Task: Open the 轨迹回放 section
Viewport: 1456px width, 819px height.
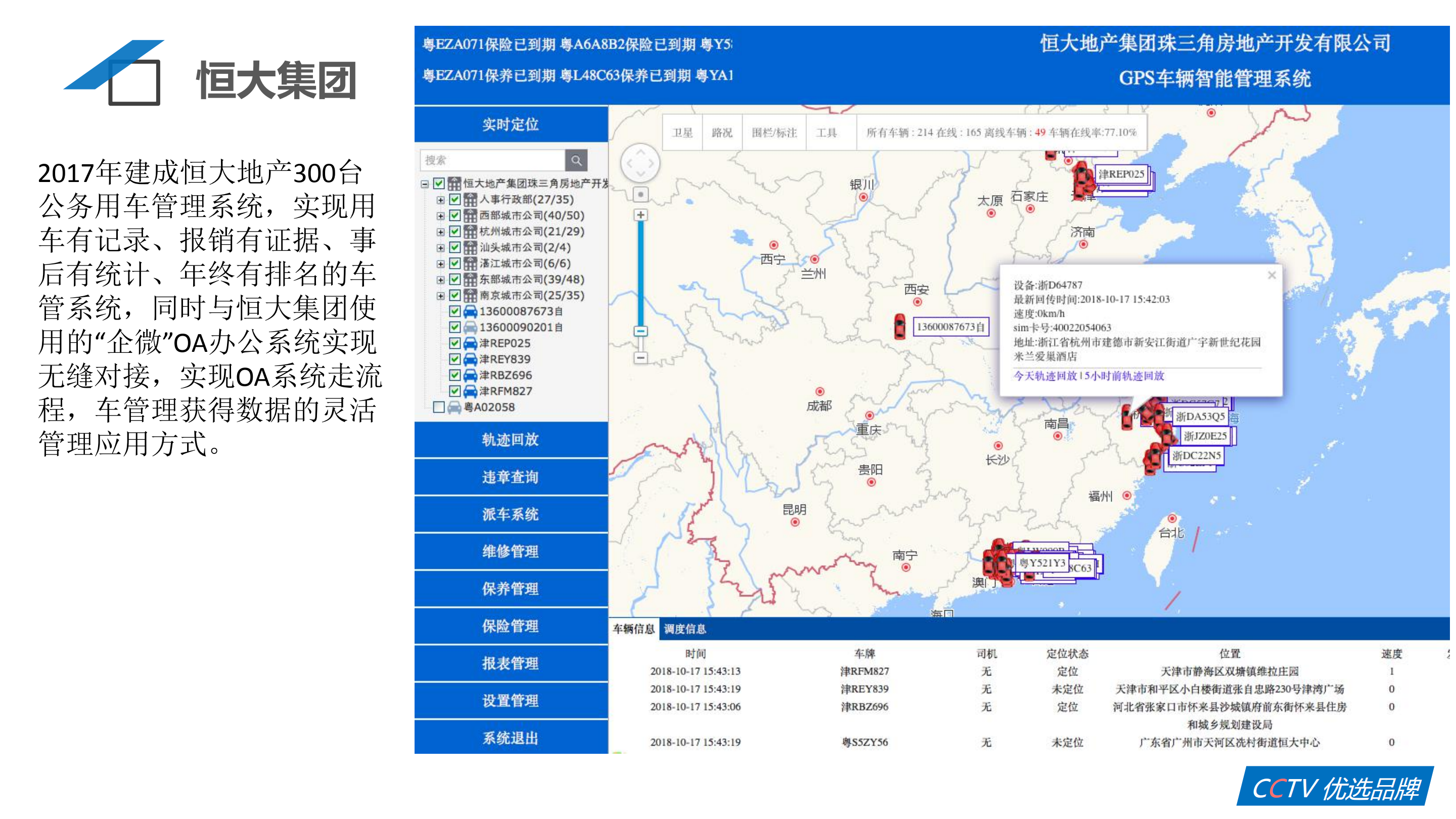Action: 511,439
